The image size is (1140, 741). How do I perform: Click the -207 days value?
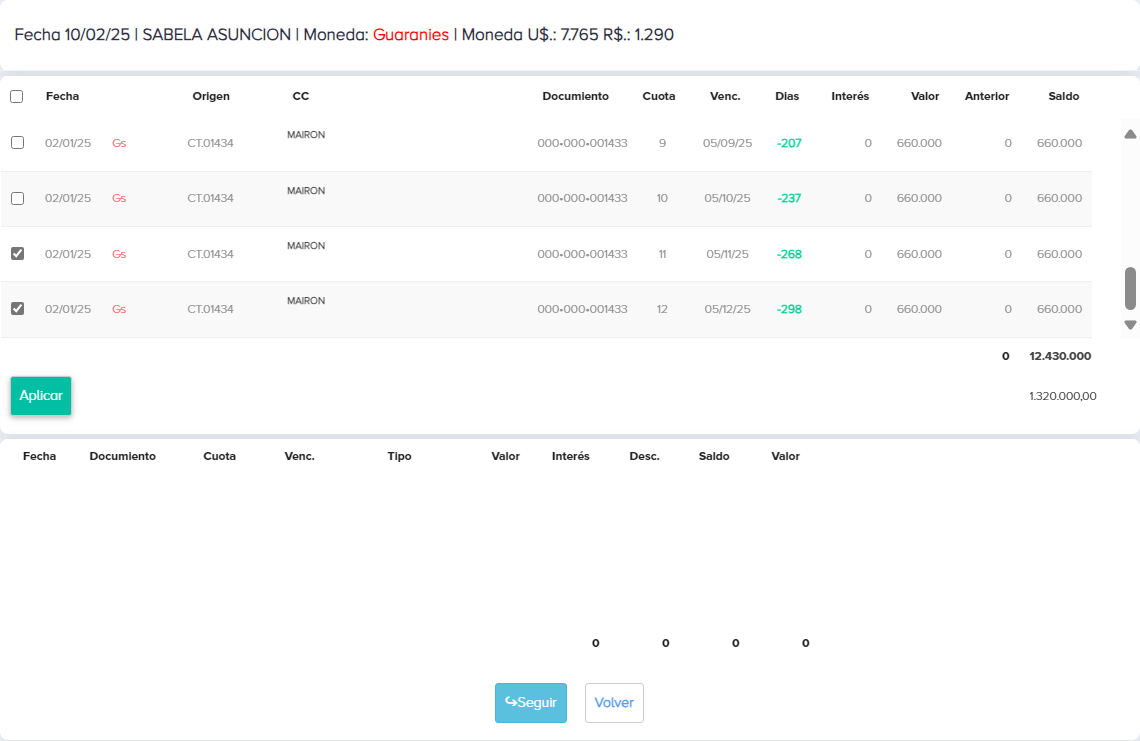[x=789, y=143]
